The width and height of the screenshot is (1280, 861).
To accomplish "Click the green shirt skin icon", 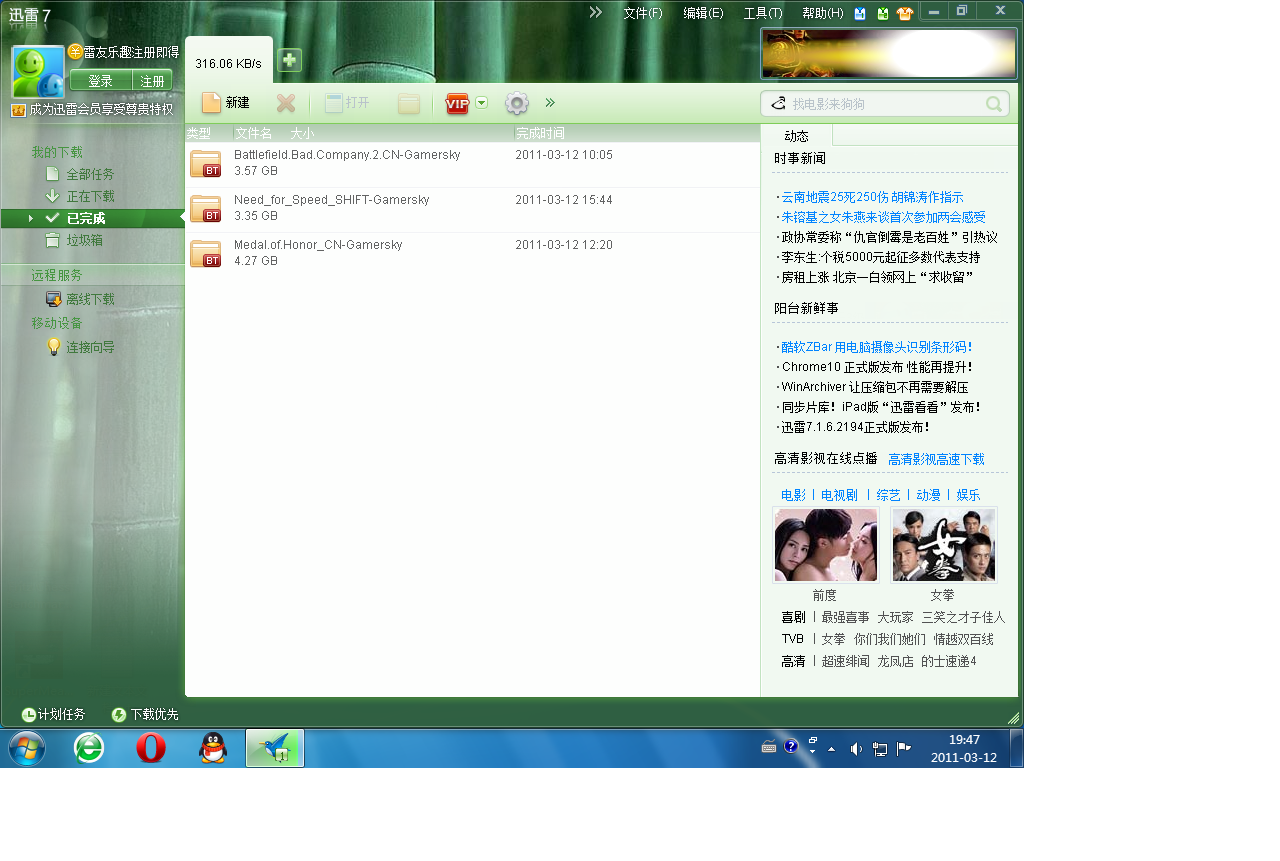I will point(882,13).
